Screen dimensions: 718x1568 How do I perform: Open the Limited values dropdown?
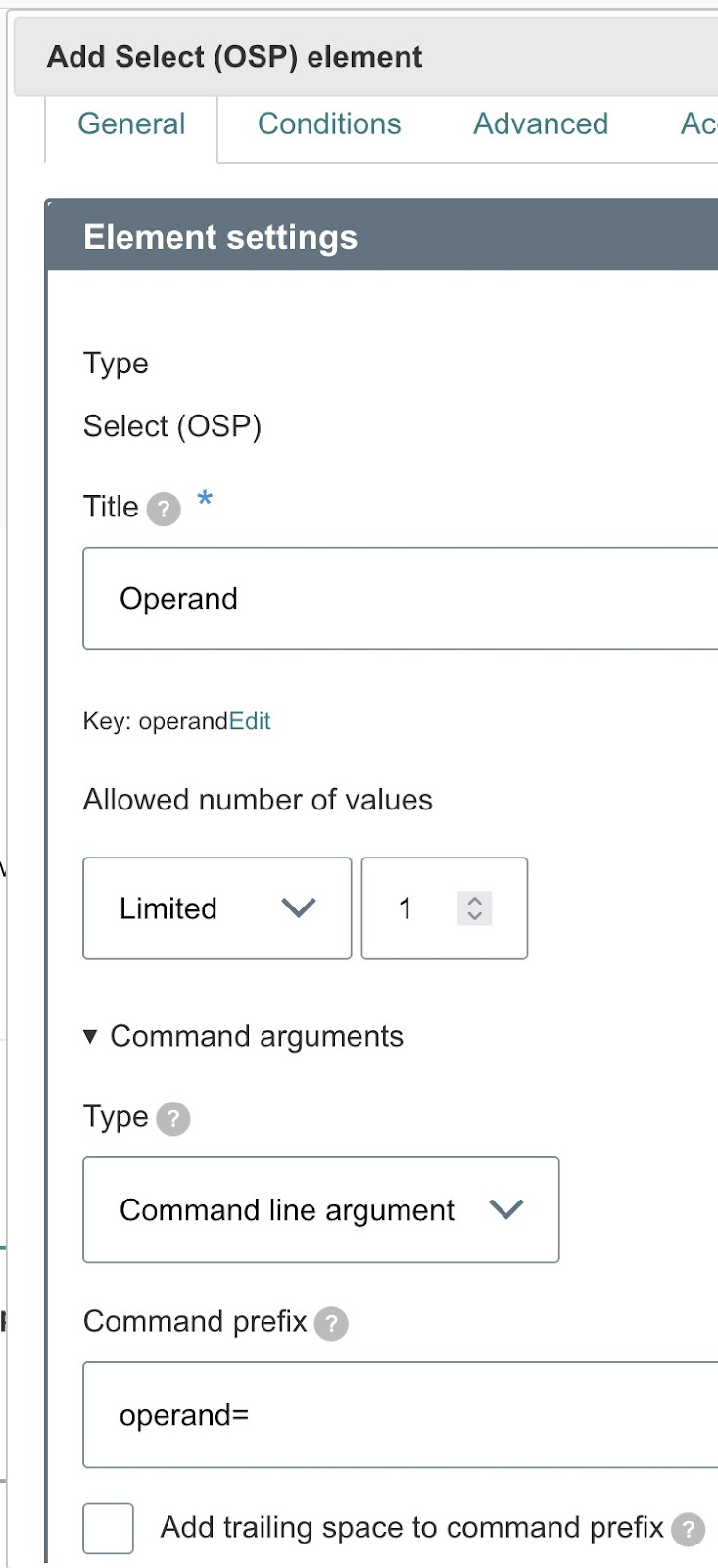(x=216, y=908)
